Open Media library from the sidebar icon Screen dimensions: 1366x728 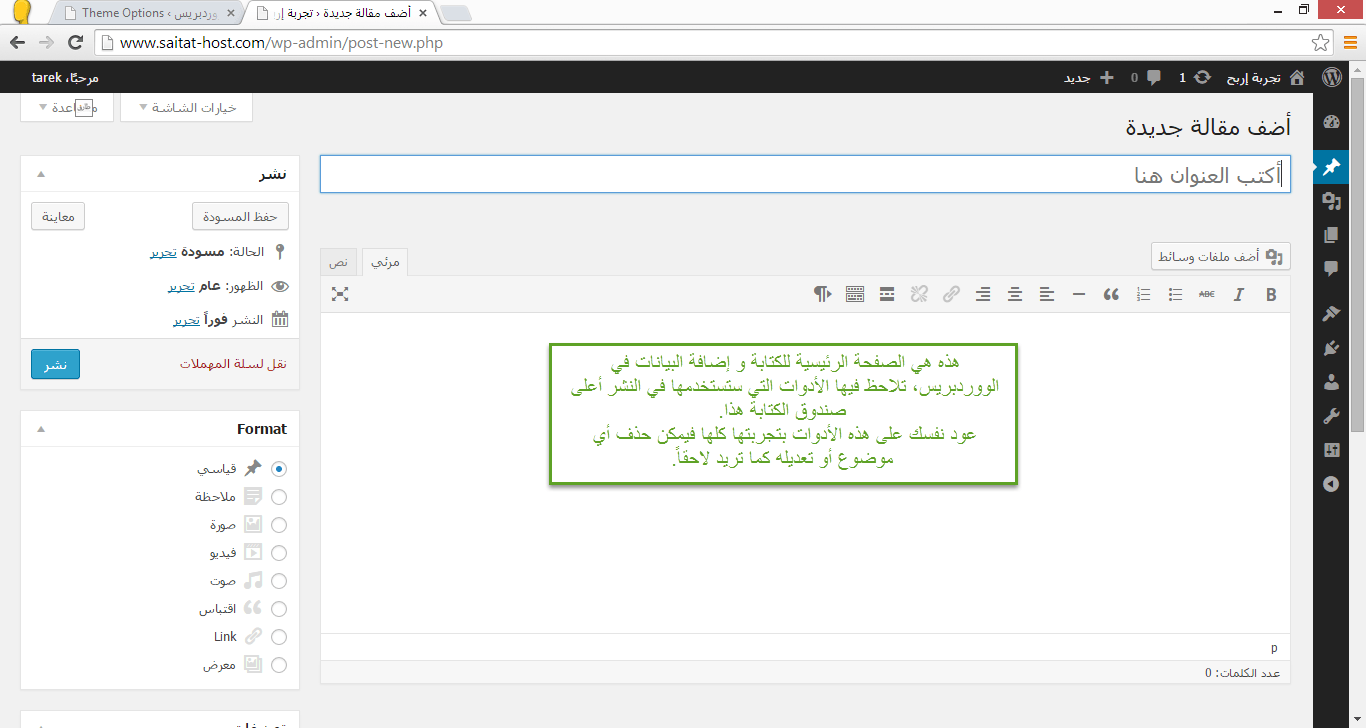pyautogui.click(x=1331, y=202)
